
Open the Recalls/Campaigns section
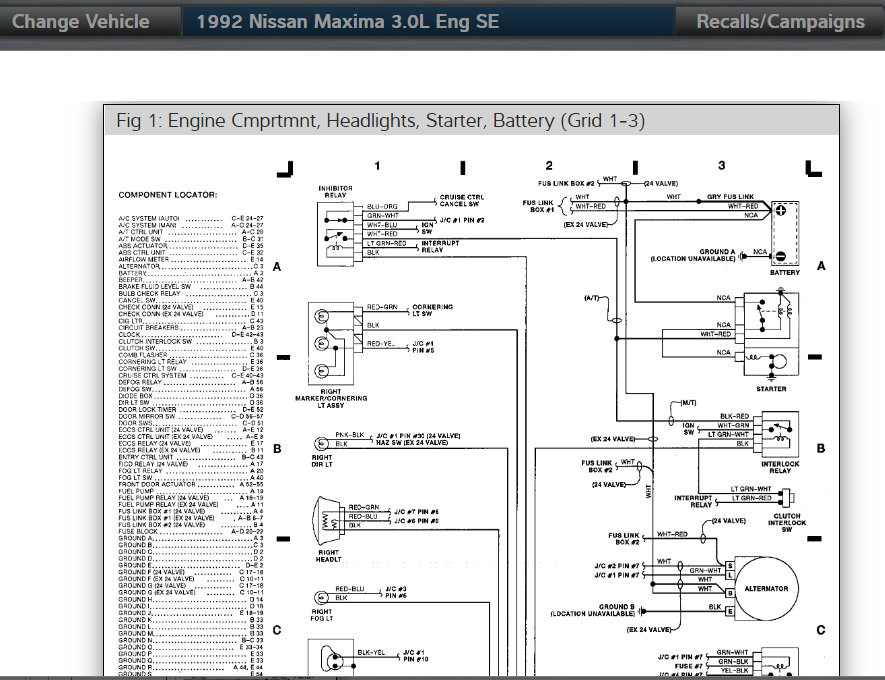pyautogui.click(x=780, y=22)
